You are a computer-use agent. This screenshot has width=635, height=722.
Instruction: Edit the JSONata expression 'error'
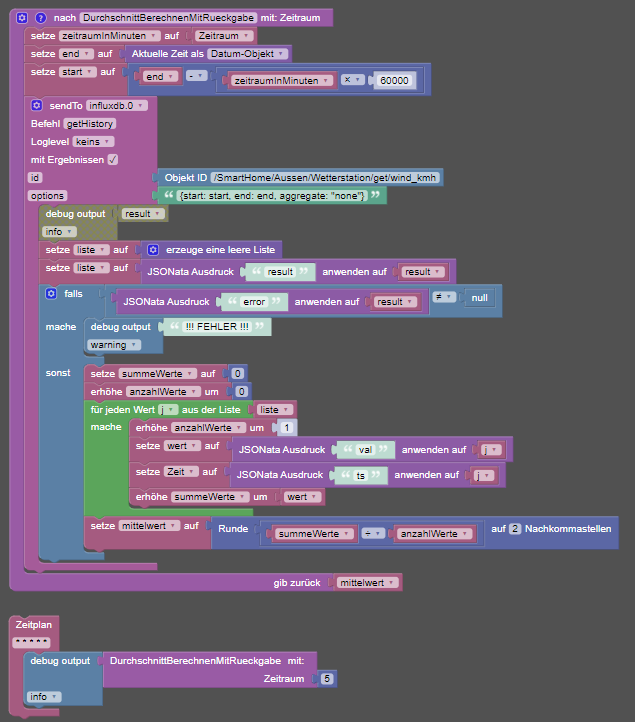coord(254,302)
